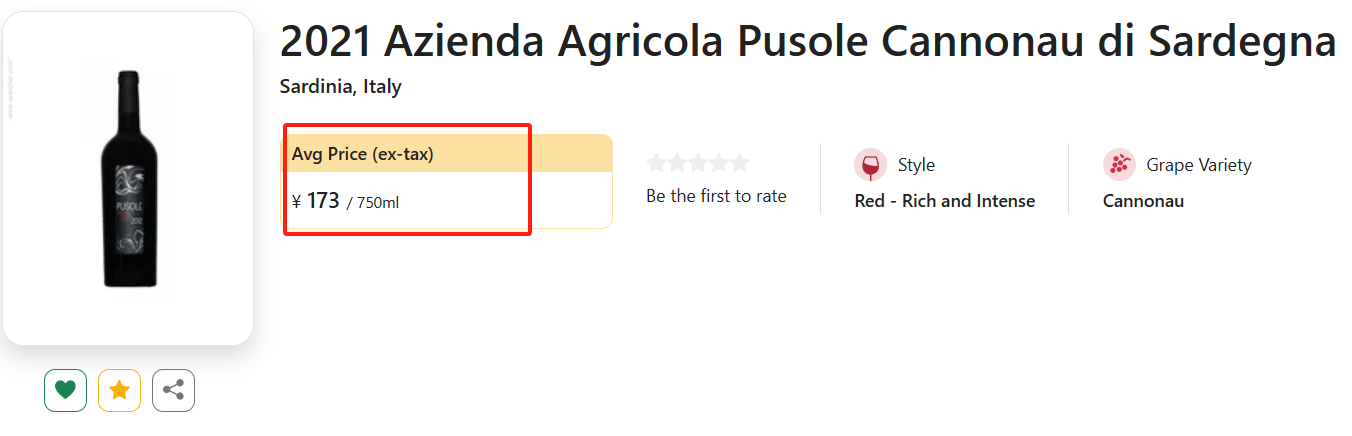Give the wine a five-star rating

pyautogui.click(x=740, y=163)
